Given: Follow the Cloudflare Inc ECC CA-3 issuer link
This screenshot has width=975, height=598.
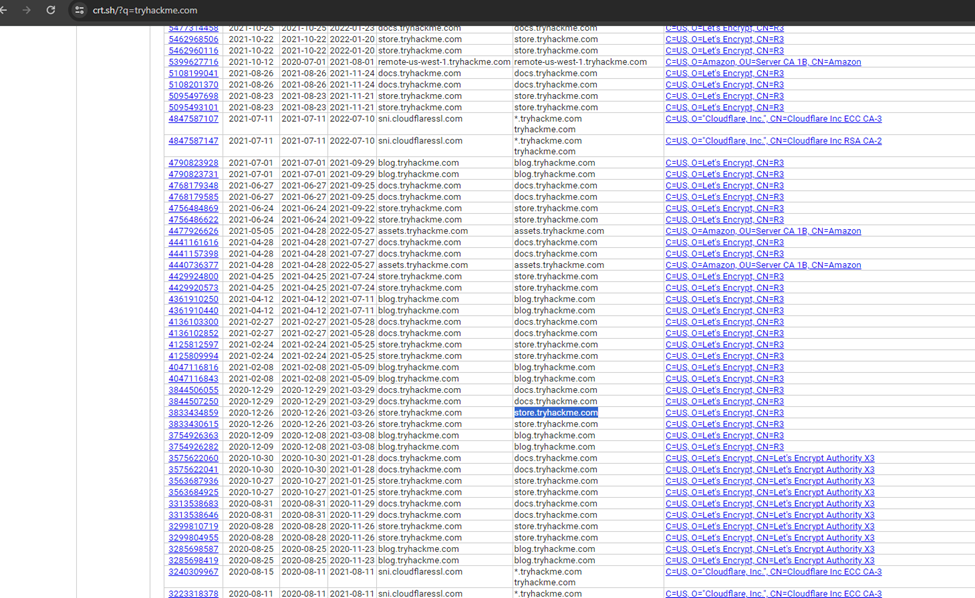Looking at the screenshot, I should point(773,118).
